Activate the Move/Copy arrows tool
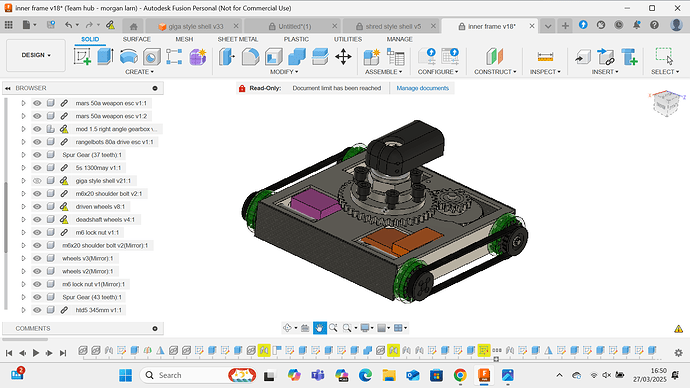 [x=343, y=57]
